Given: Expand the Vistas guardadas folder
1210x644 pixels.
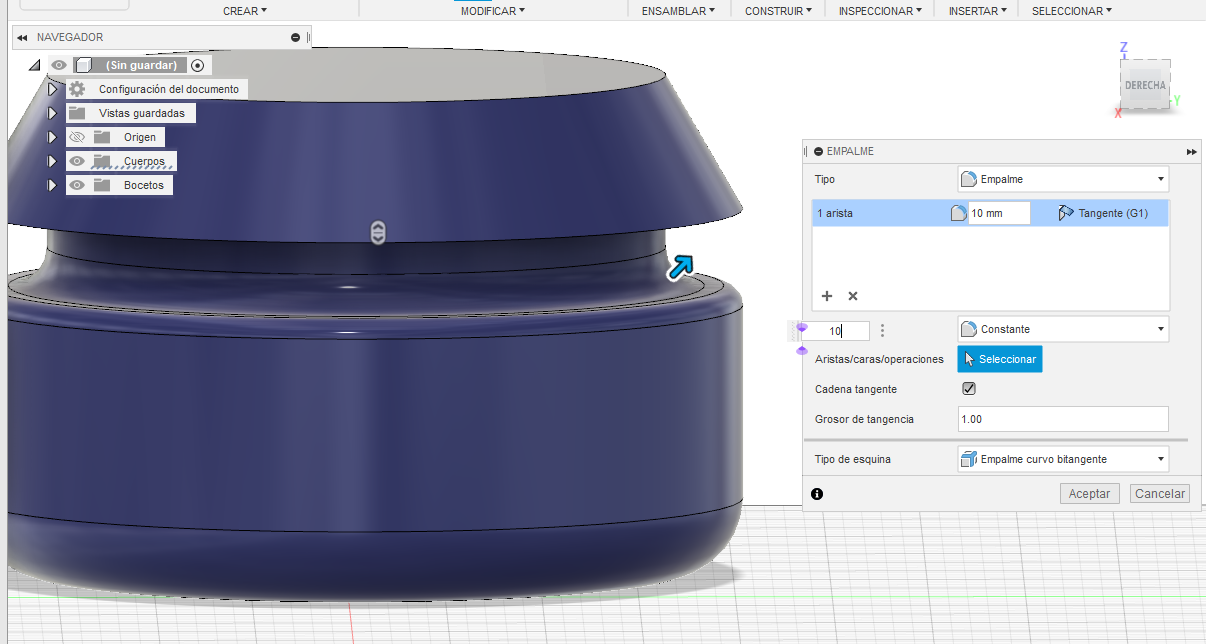Looking at the screenshot, I should tap(54, 113).
